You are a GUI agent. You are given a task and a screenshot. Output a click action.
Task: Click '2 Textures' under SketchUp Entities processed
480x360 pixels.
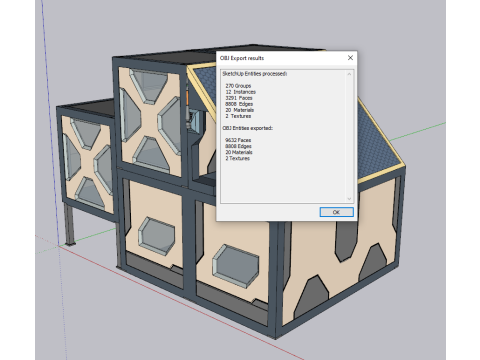pyautogui.click(x=238, y=116)
